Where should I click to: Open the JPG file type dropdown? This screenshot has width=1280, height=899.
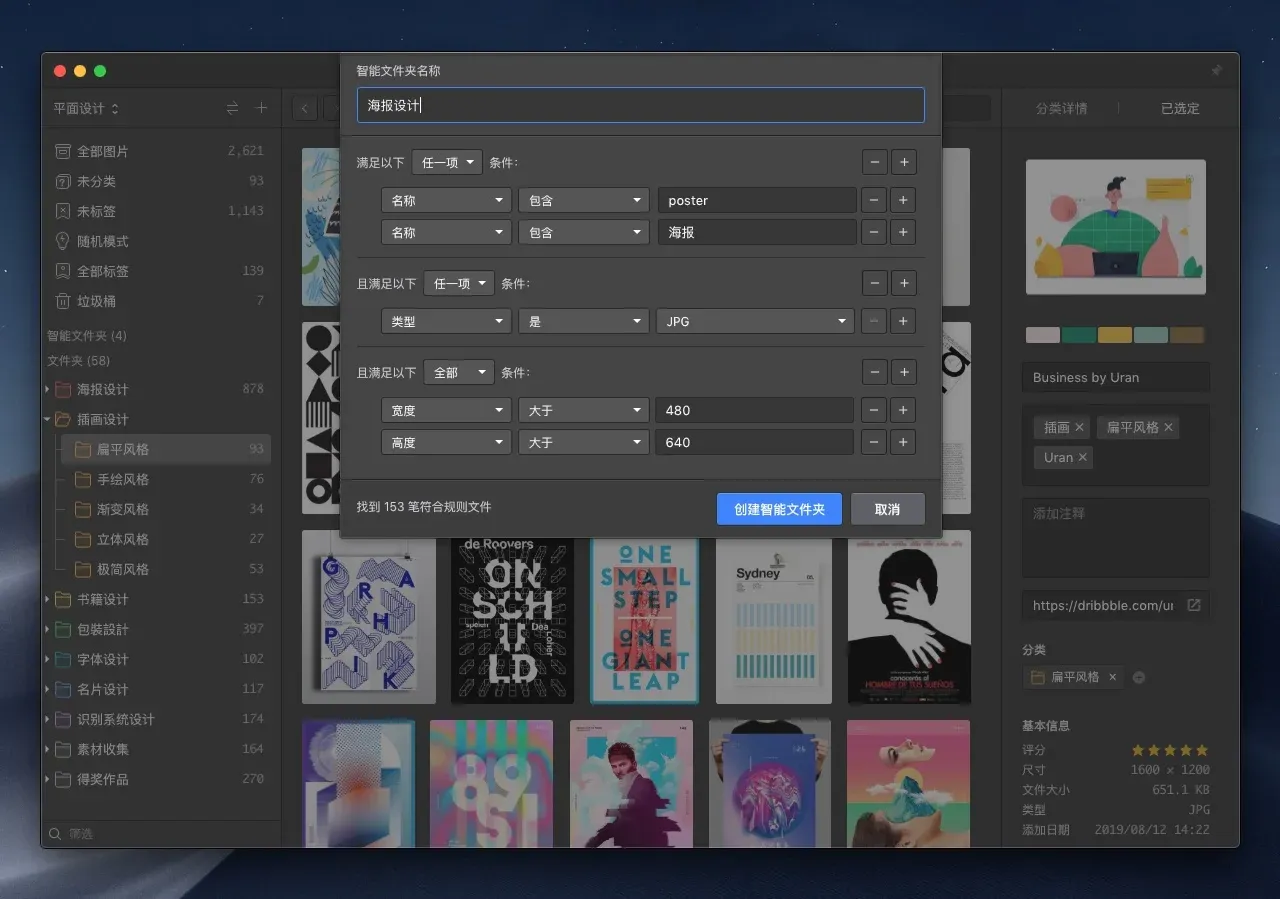[755, 322]
